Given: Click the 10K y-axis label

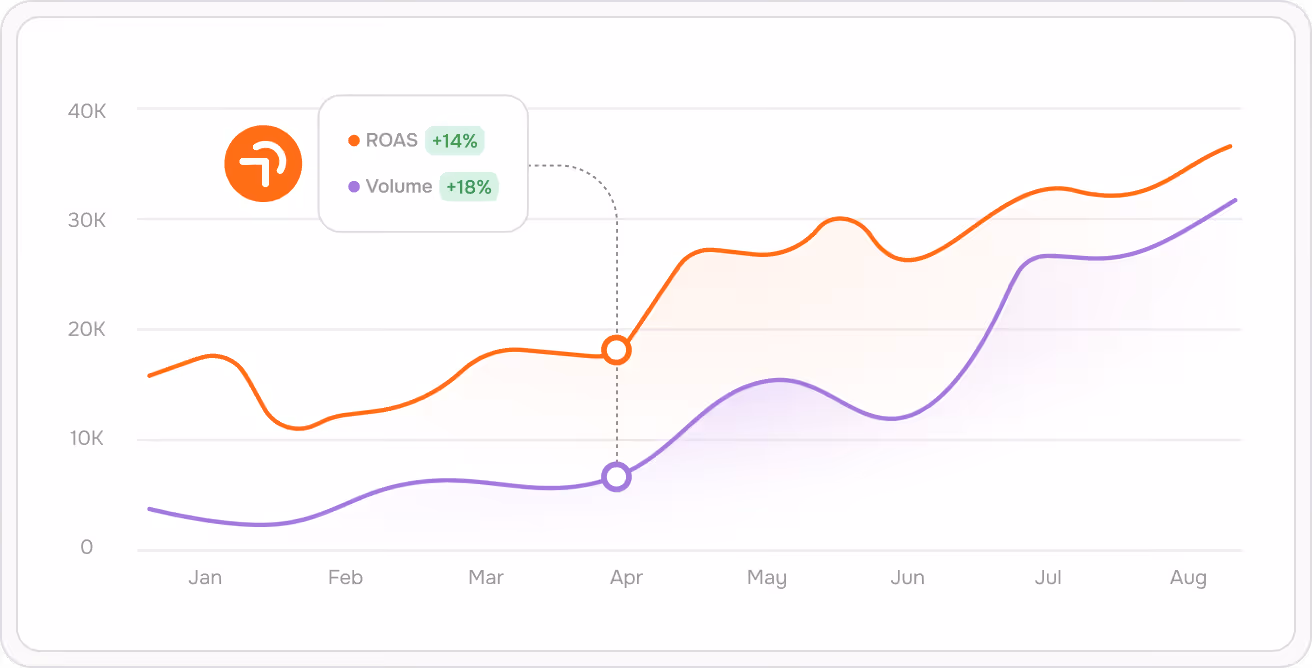Looking at the screenshot, I should 87,439.
